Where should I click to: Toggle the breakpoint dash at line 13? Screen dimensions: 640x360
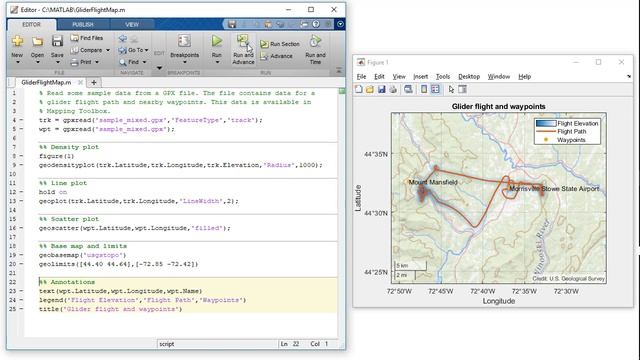tap(21, 201)
